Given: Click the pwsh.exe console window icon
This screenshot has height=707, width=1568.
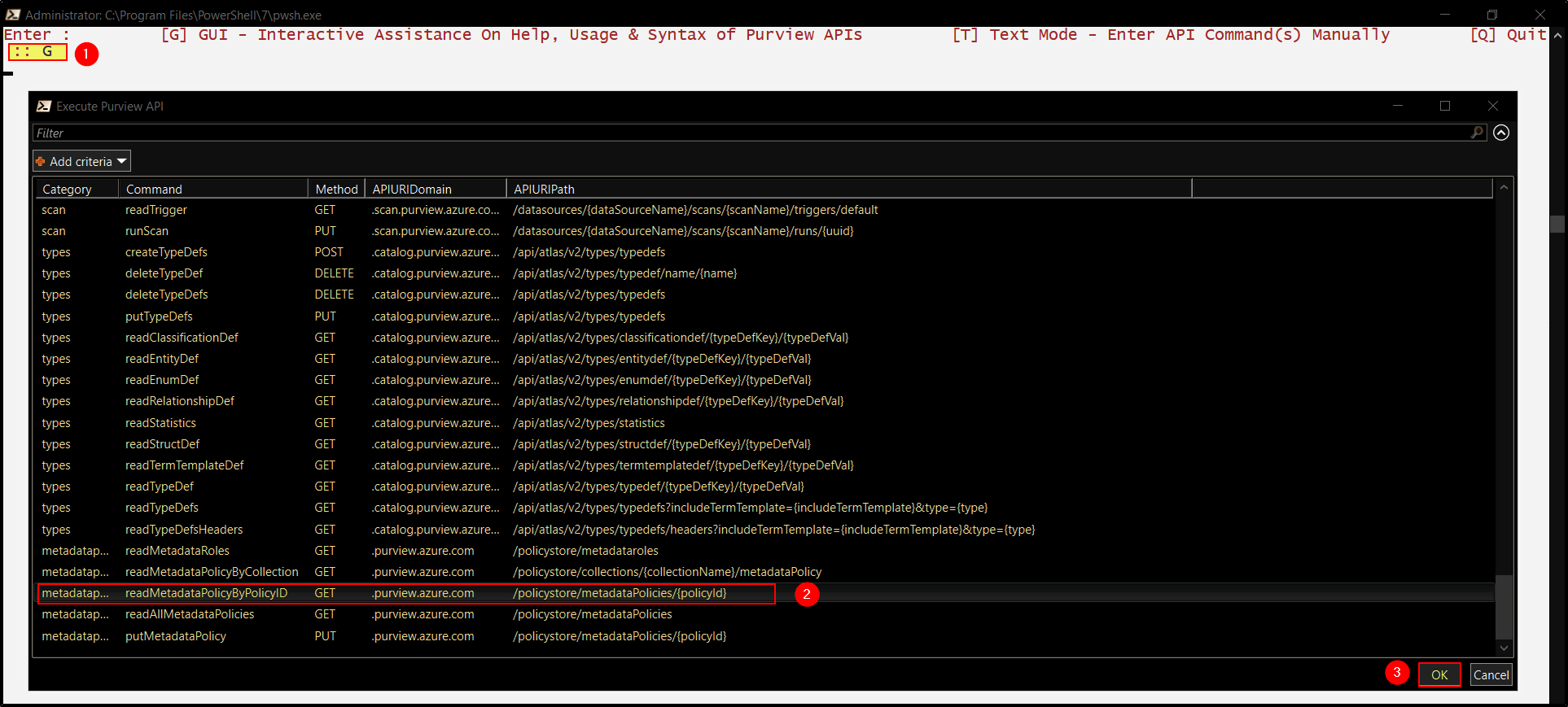Looking at the screenshot, I should tap(12, 15).
